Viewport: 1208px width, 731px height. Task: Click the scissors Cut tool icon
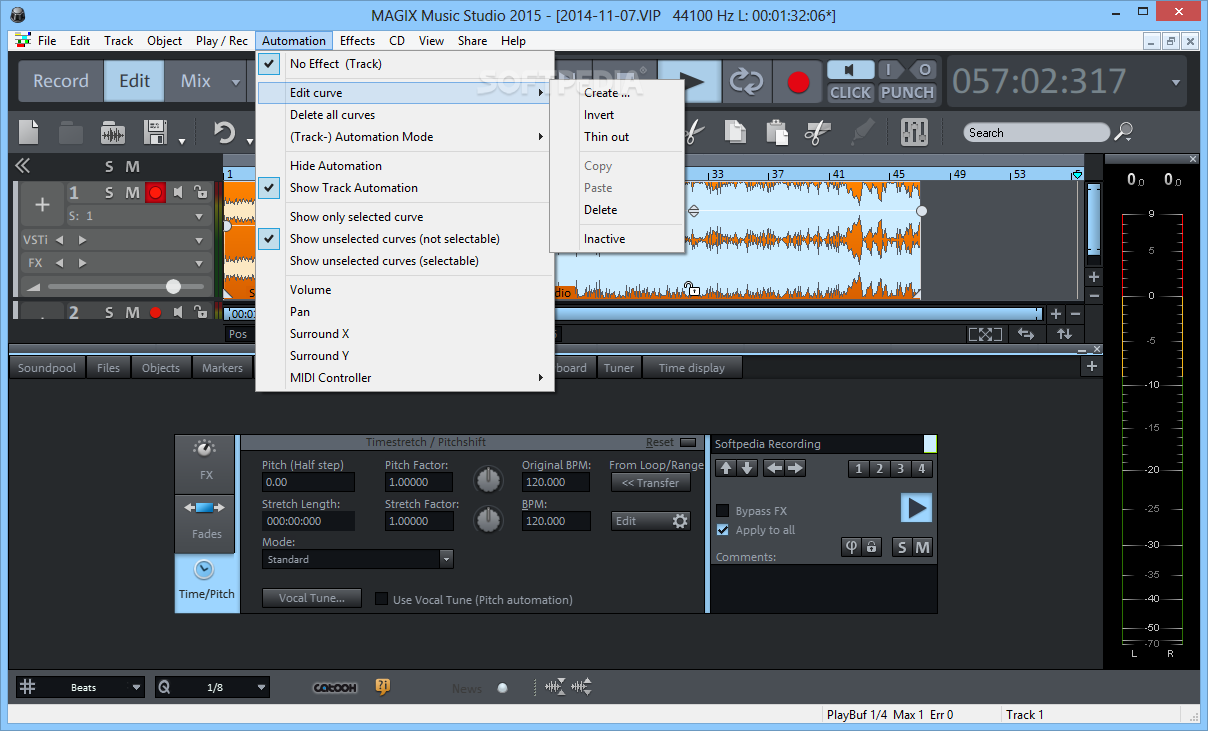coord(694,132)
